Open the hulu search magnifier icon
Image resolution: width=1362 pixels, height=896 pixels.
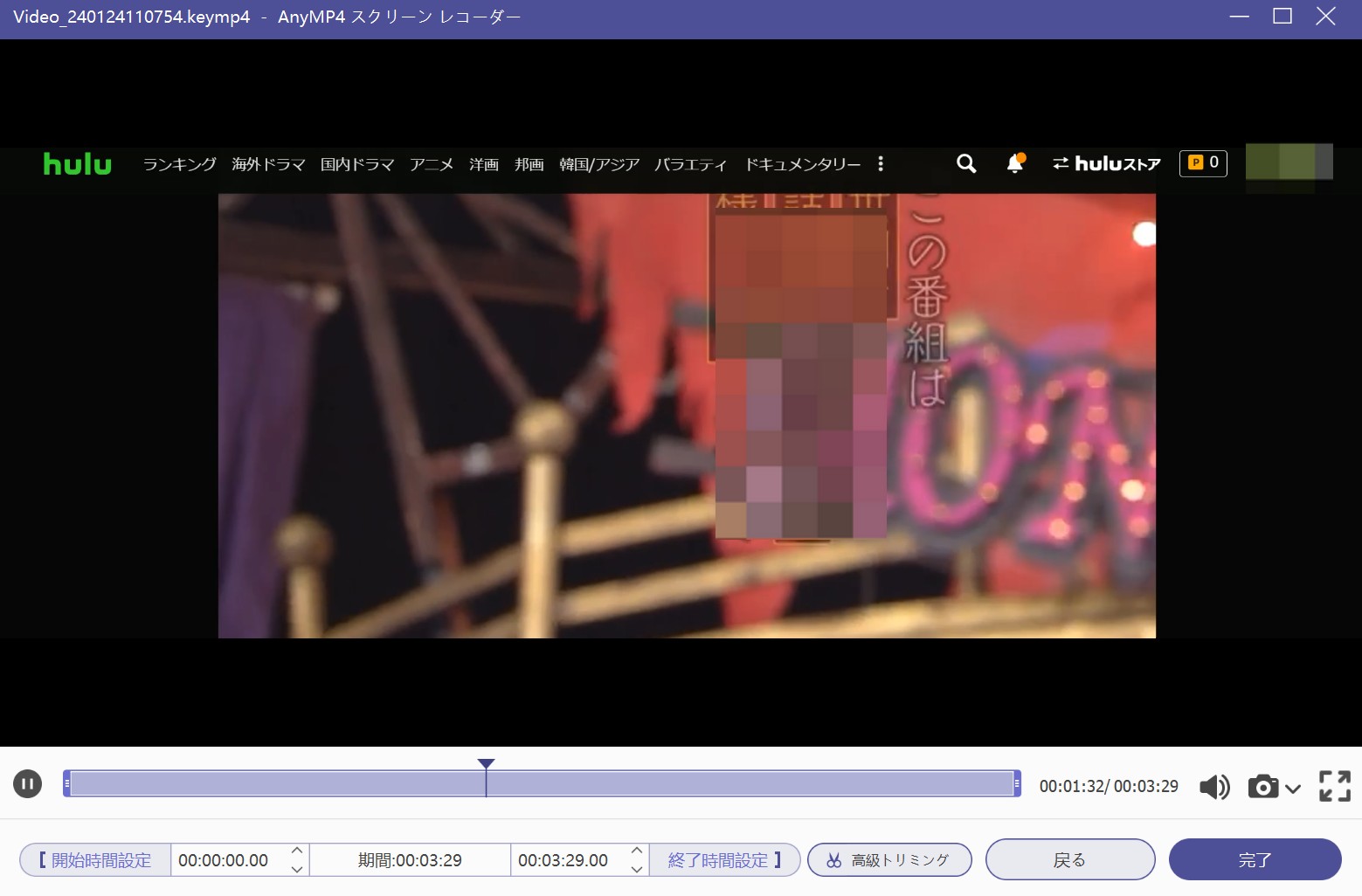[966, 163]
